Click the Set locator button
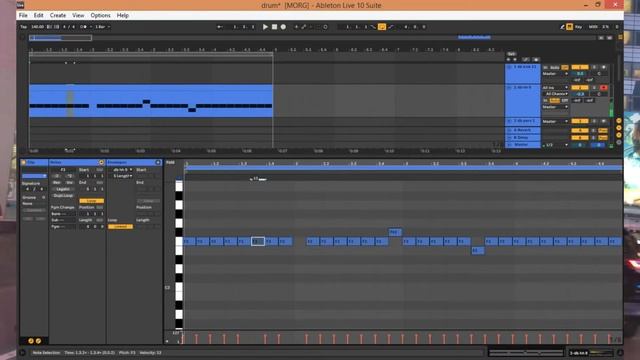 point(511,54)
